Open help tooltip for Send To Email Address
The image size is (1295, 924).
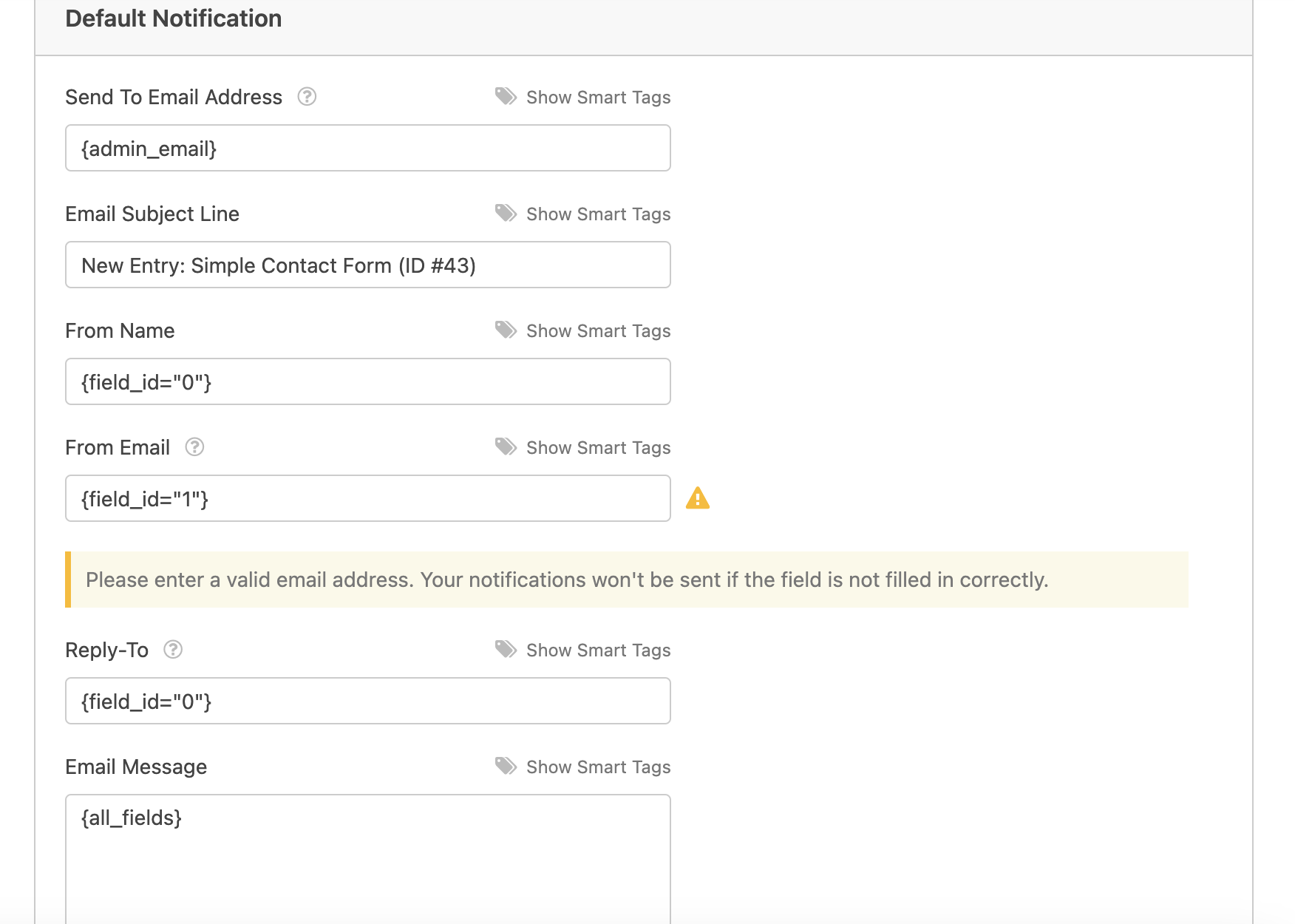tap(307, 97)
